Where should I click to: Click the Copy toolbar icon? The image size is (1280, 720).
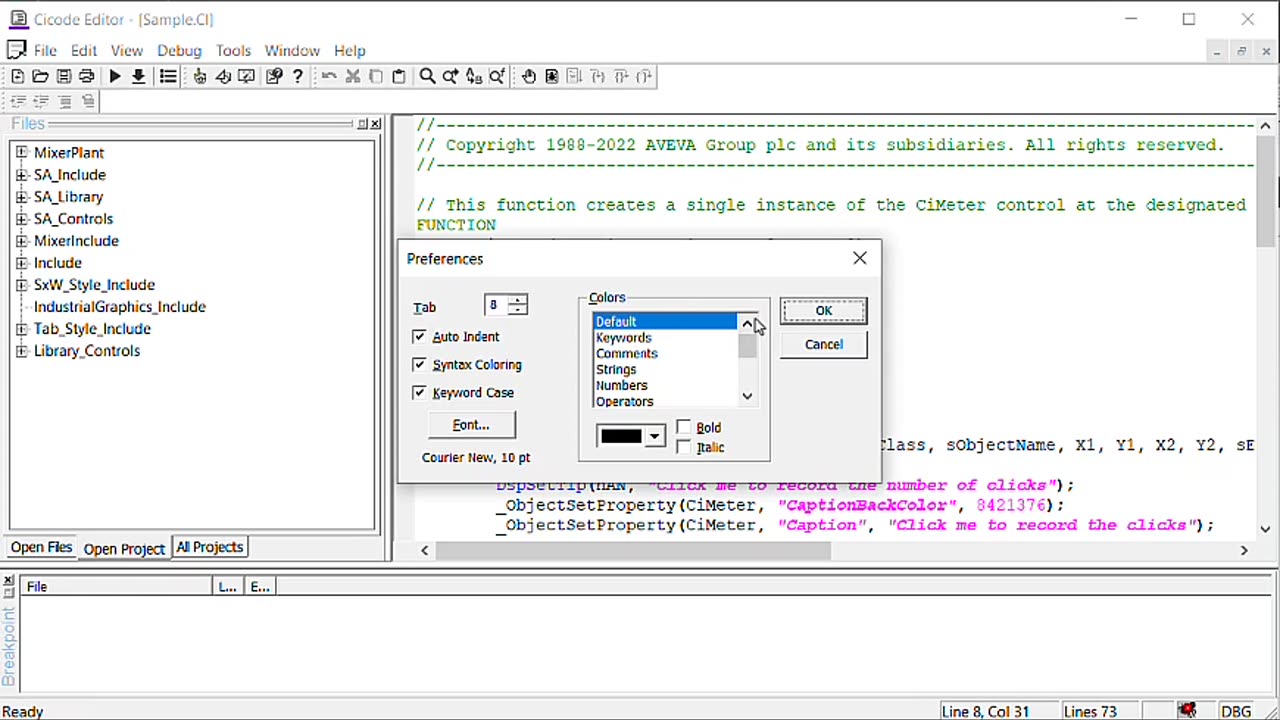point(376,77)
